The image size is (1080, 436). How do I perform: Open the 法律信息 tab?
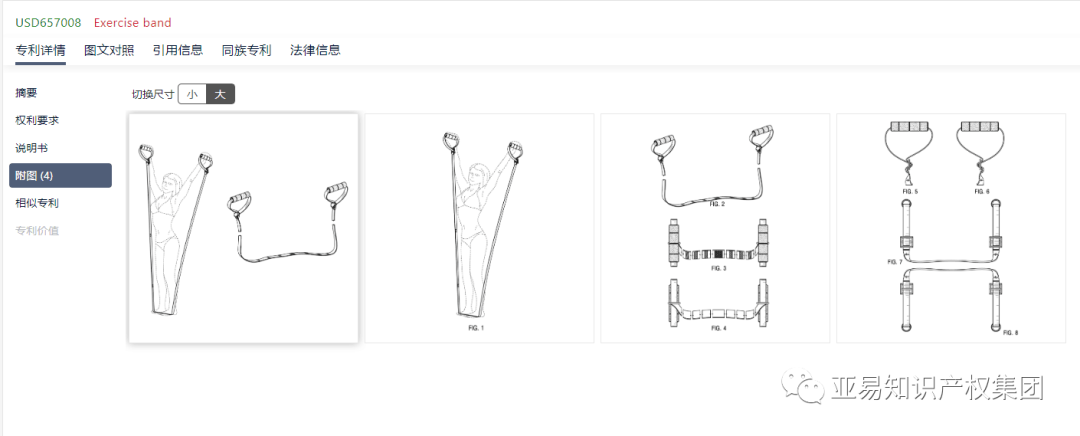315,50
